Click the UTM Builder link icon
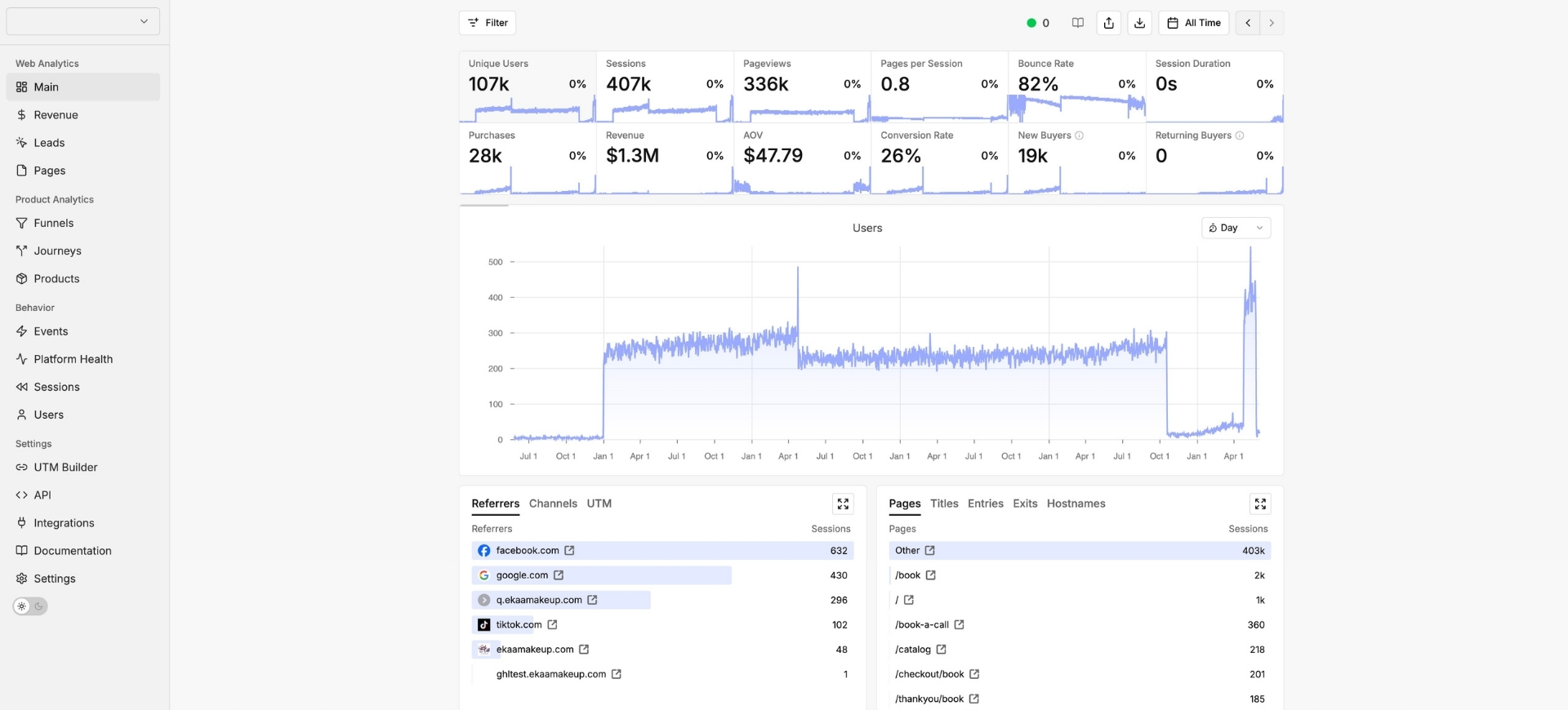 22,467
